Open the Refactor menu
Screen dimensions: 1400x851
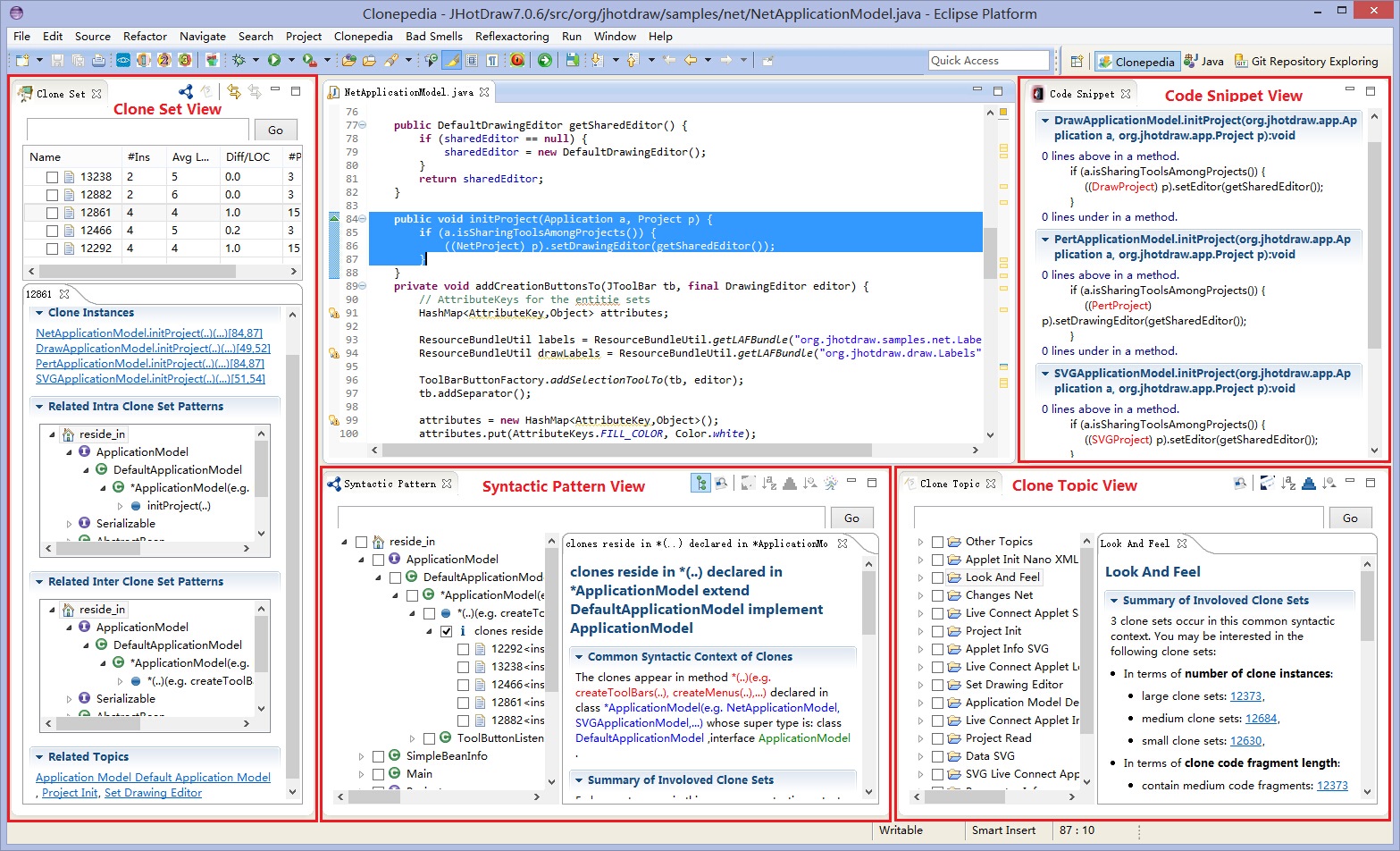[x=145, y=36]
